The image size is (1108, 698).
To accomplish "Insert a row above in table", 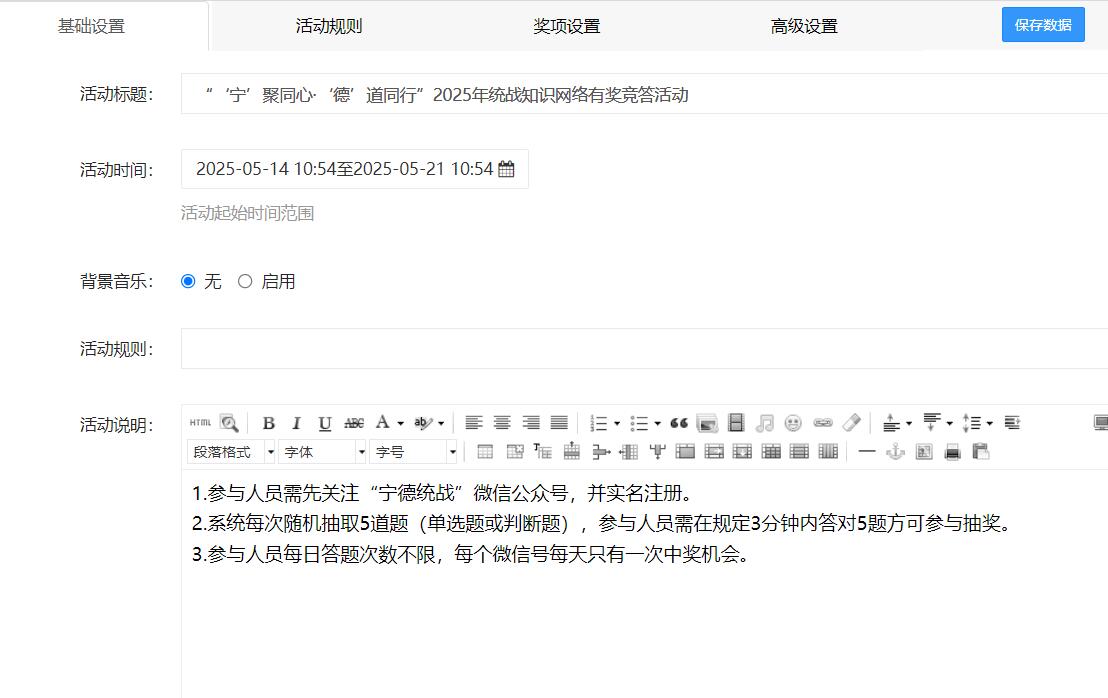I will (x=572, y=451).
